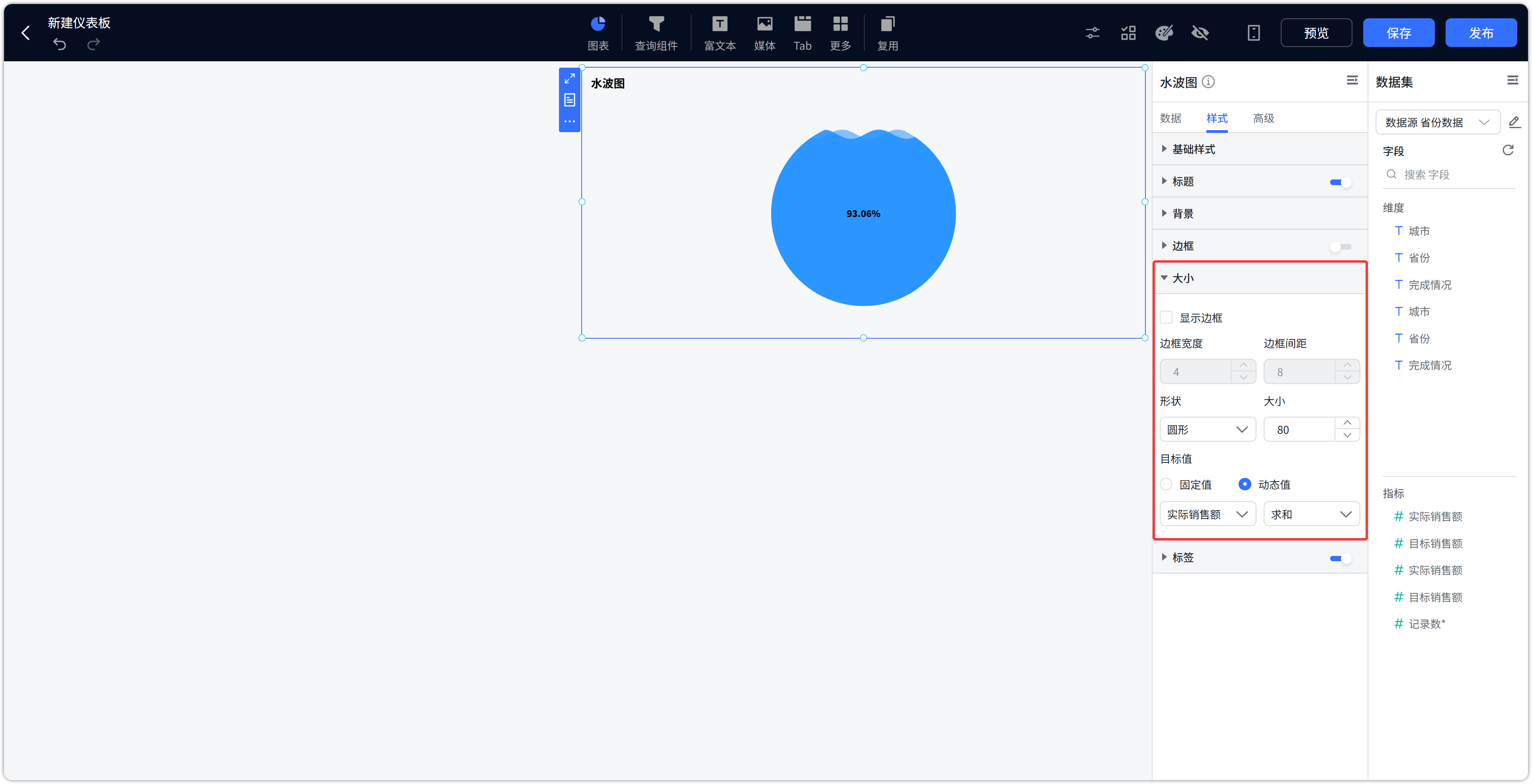Click the 93.06% label on chart
The width and height of the screenshot is (1532, 784).
[x=863, y=213]
